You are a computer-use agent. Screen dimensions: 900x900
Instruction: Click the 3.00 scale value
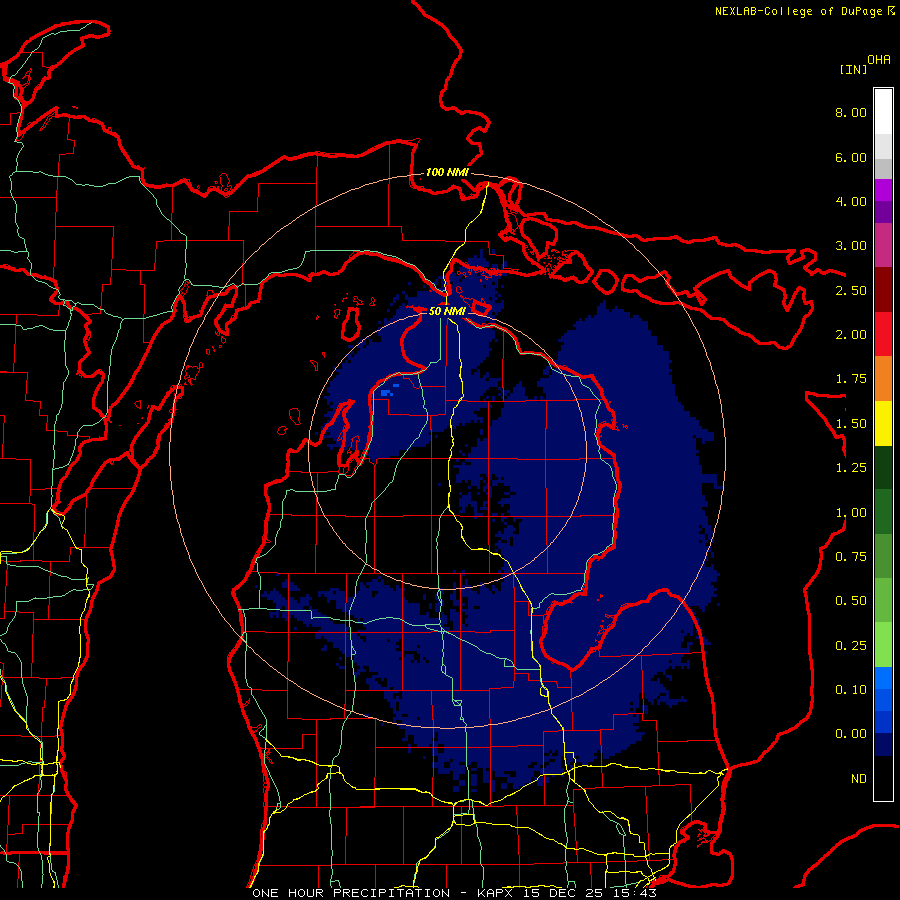coord(851,246)
